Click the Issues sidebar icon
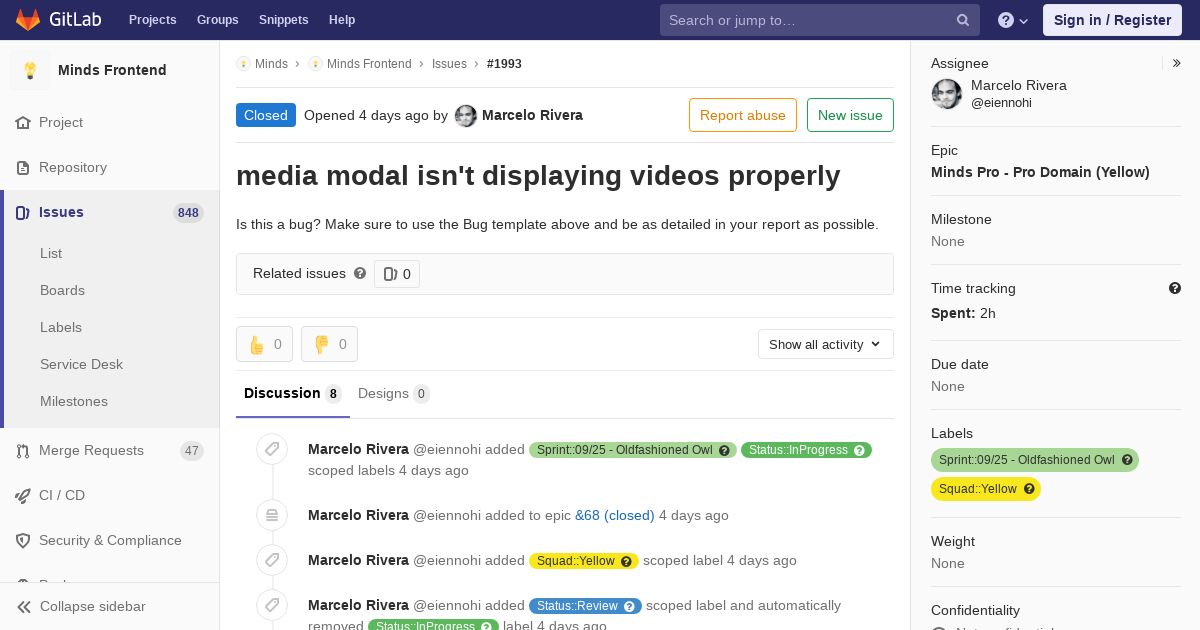 pos(23,212)
